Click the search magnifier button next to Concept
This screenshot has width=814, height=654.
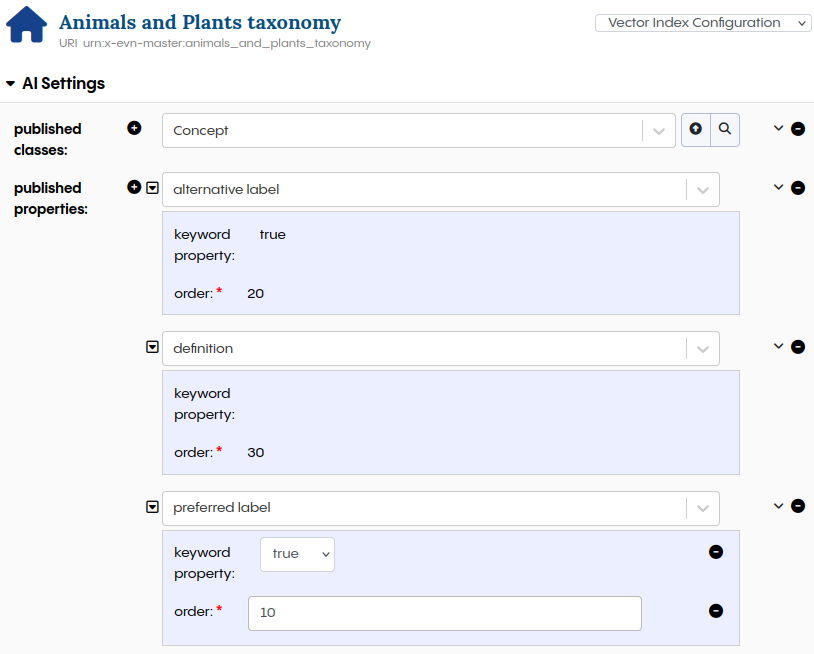[725, 130]
